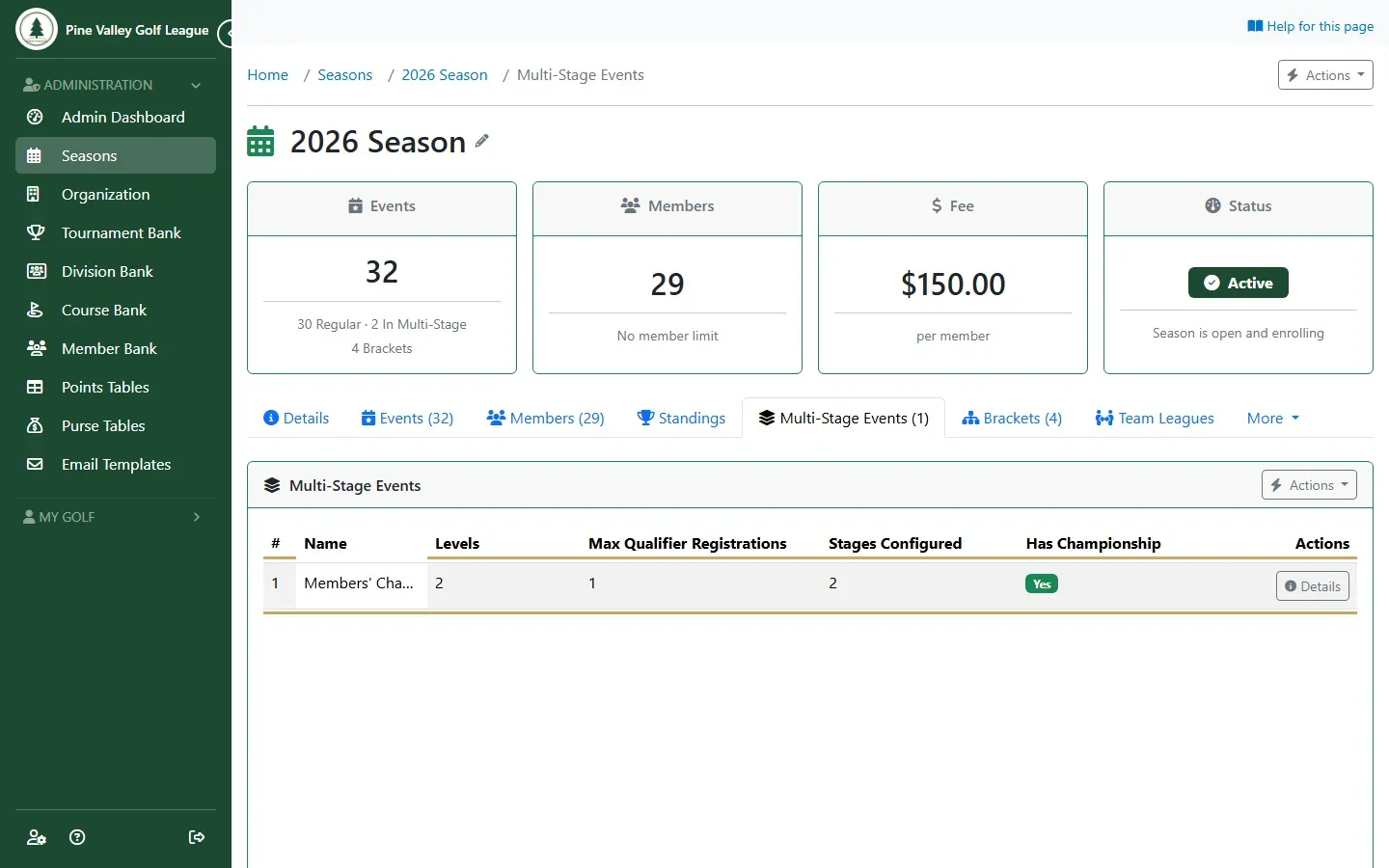This screenshot has width=1389, height=868.
Task: Click the Yes championship badge
Action: pyautogui.click(x=1042, y=583)
